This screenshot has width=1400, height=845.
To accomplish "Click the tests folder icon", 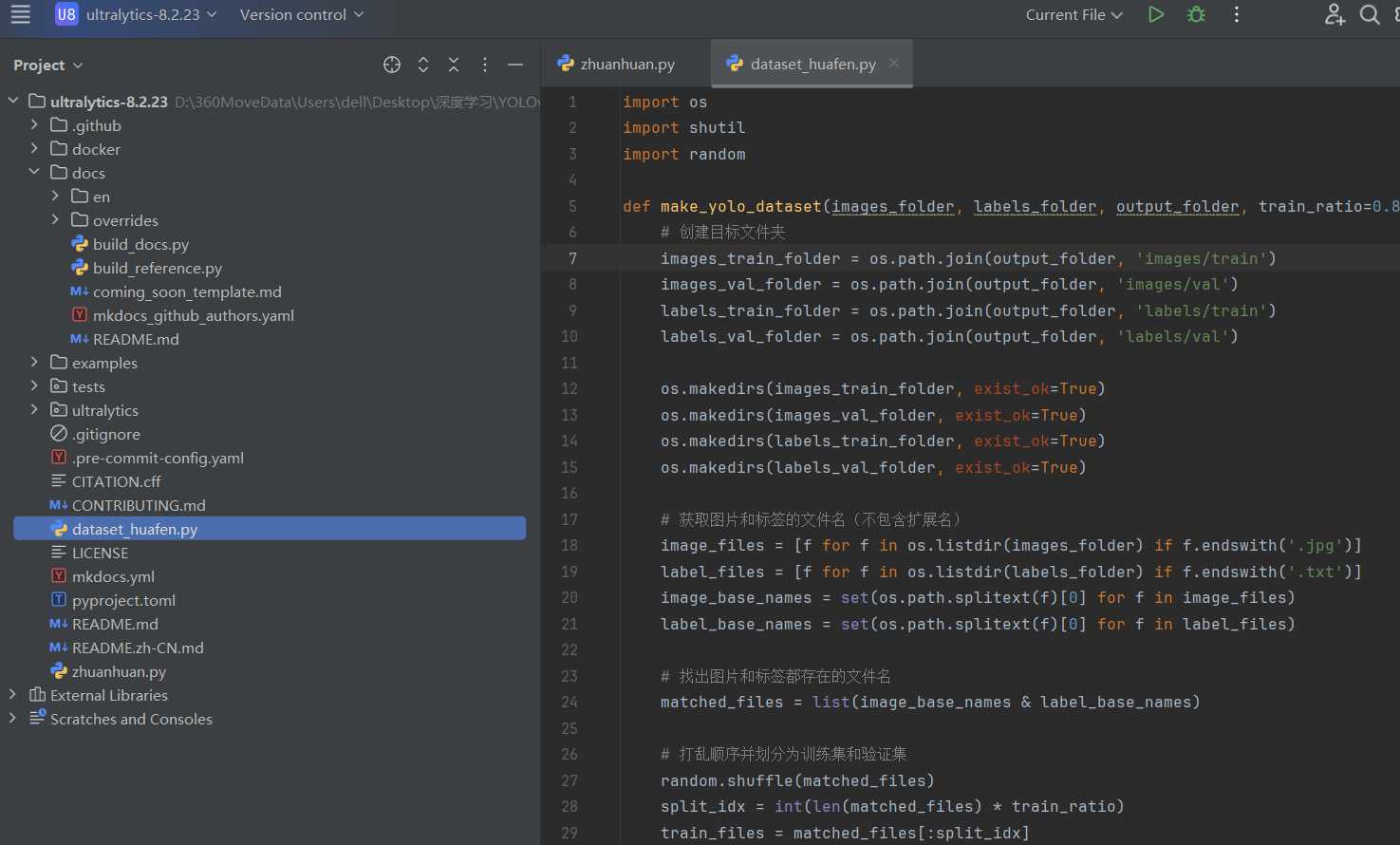I will [x=59, y=386].
